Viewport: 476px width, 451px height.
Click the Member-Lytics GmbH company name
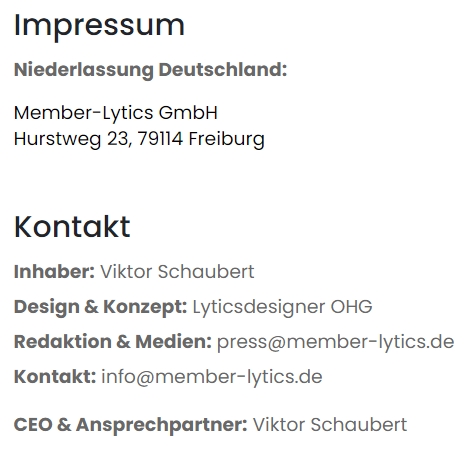pyautogui.click(x=116, y=113)
